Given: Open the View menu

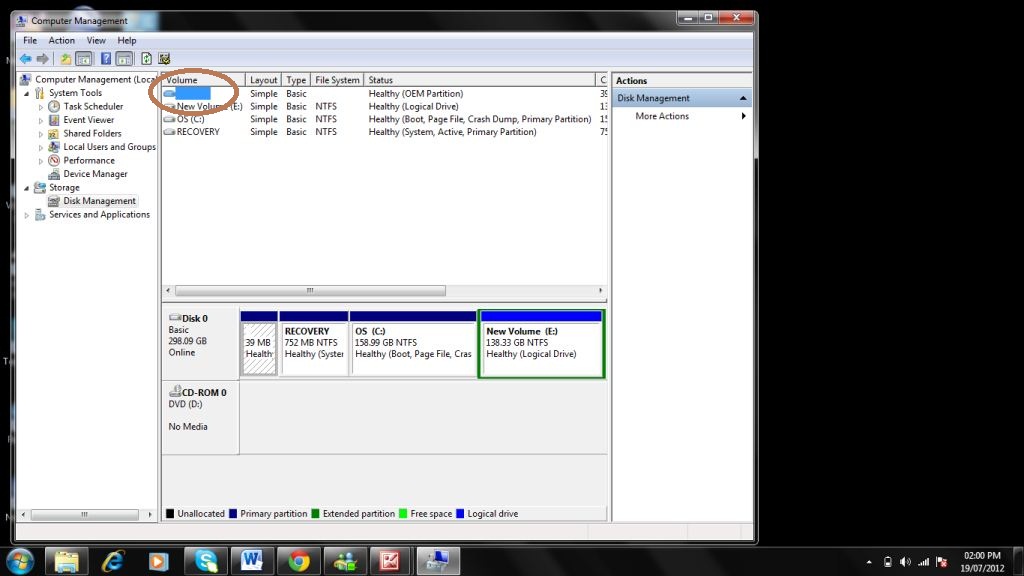Looking at the screenshot, I should (x=96, y=40).
